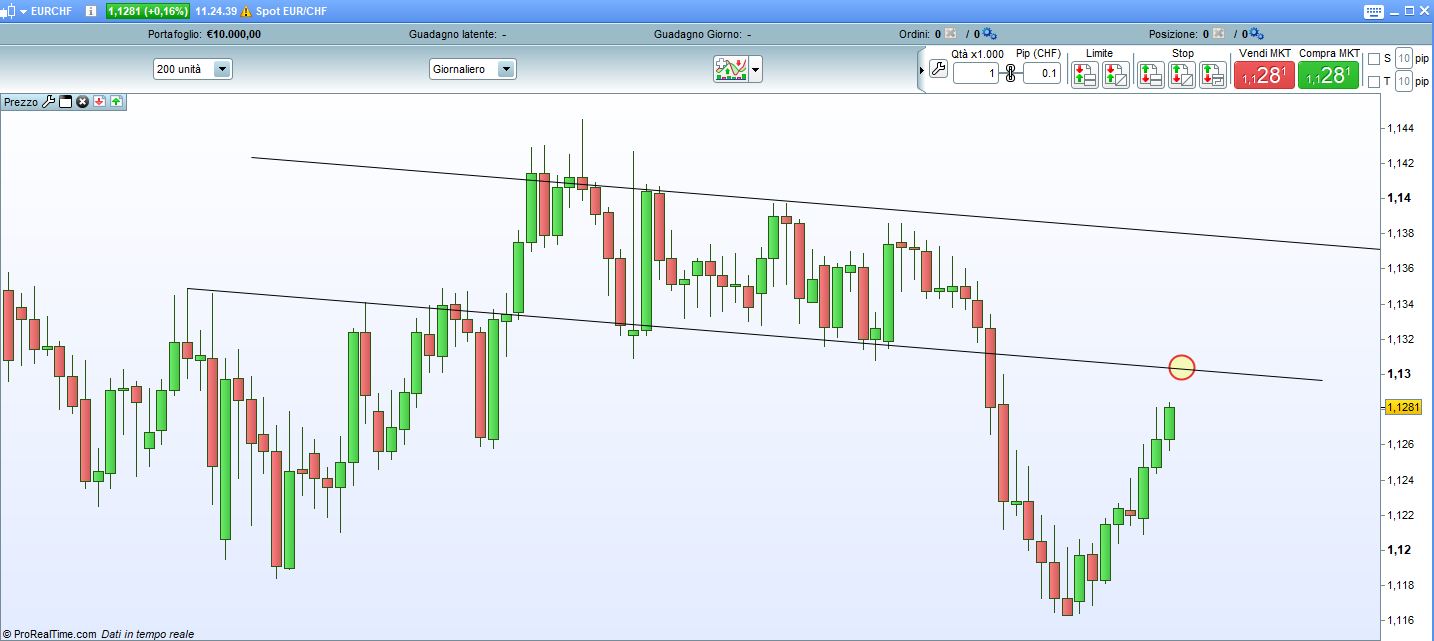Open the Giornaliero timeframe dropdown
The width and height of the screenshot is (1434, 641).
[x=473, y=69]
